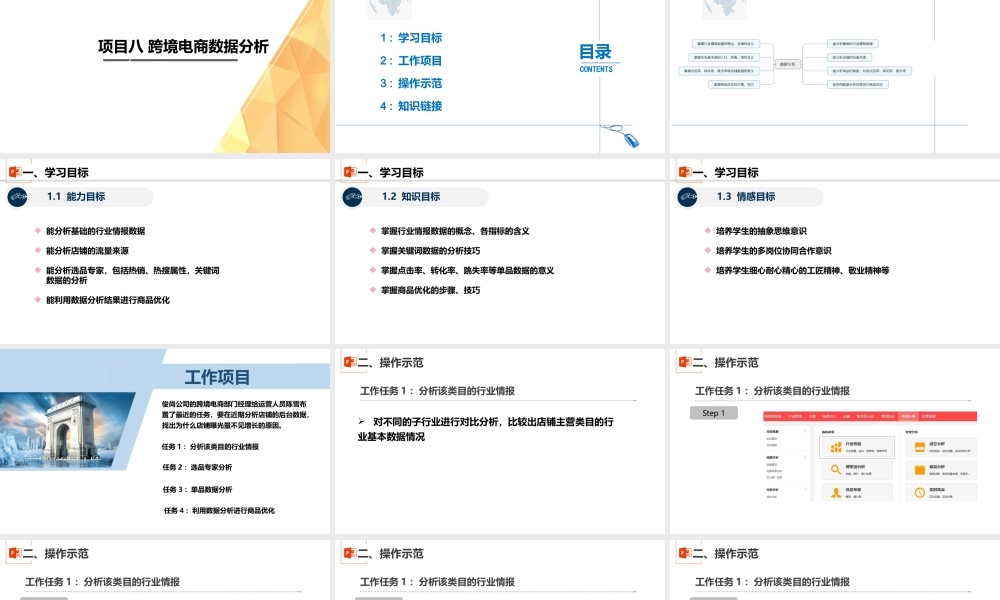Screen dimensions: 1000x600
Task: Expand the central node of the mind map slide
Action: pyautogui.click(x=790, y=65)
